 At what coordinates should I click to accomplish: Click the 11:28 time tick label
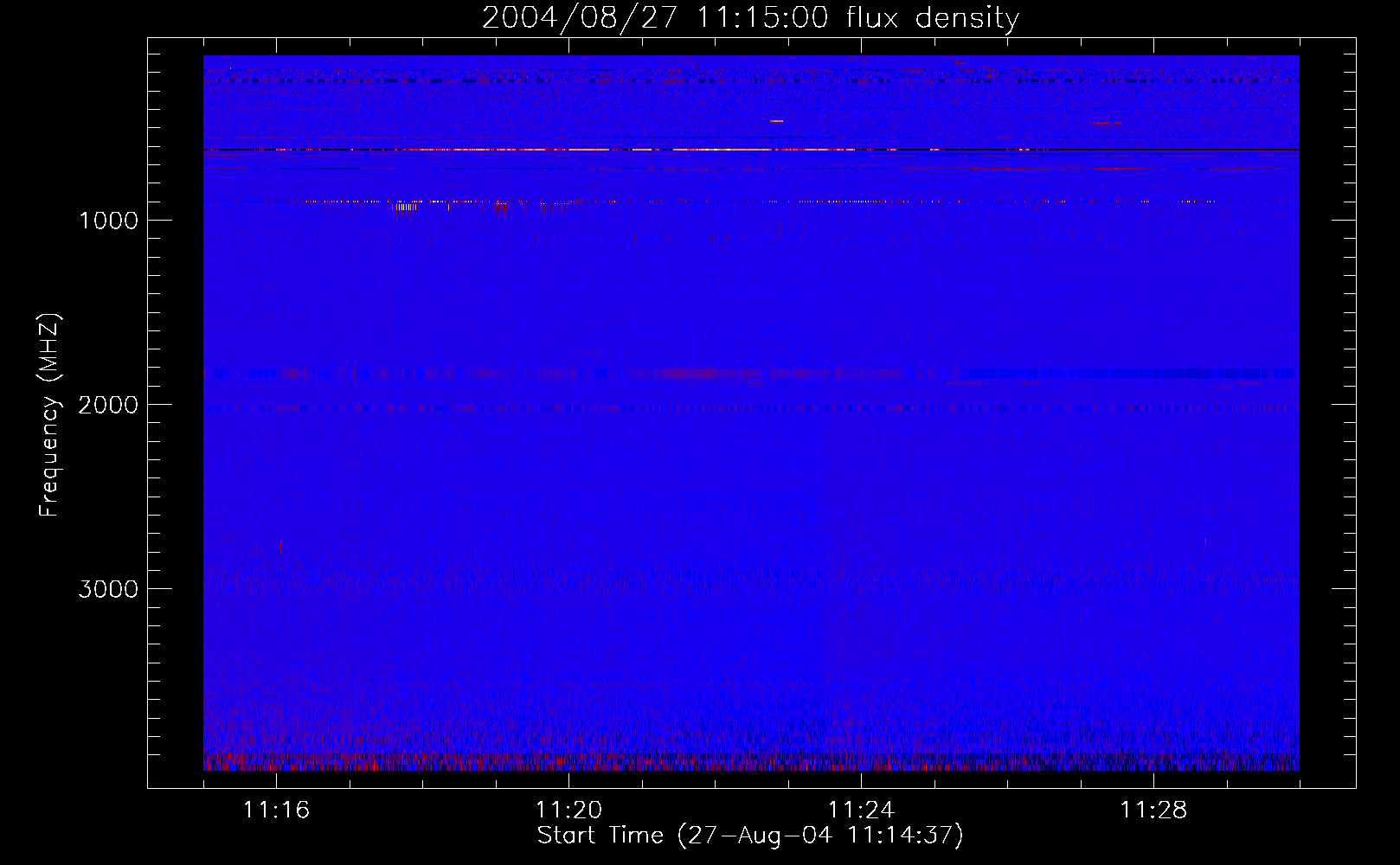(1153, 810)
